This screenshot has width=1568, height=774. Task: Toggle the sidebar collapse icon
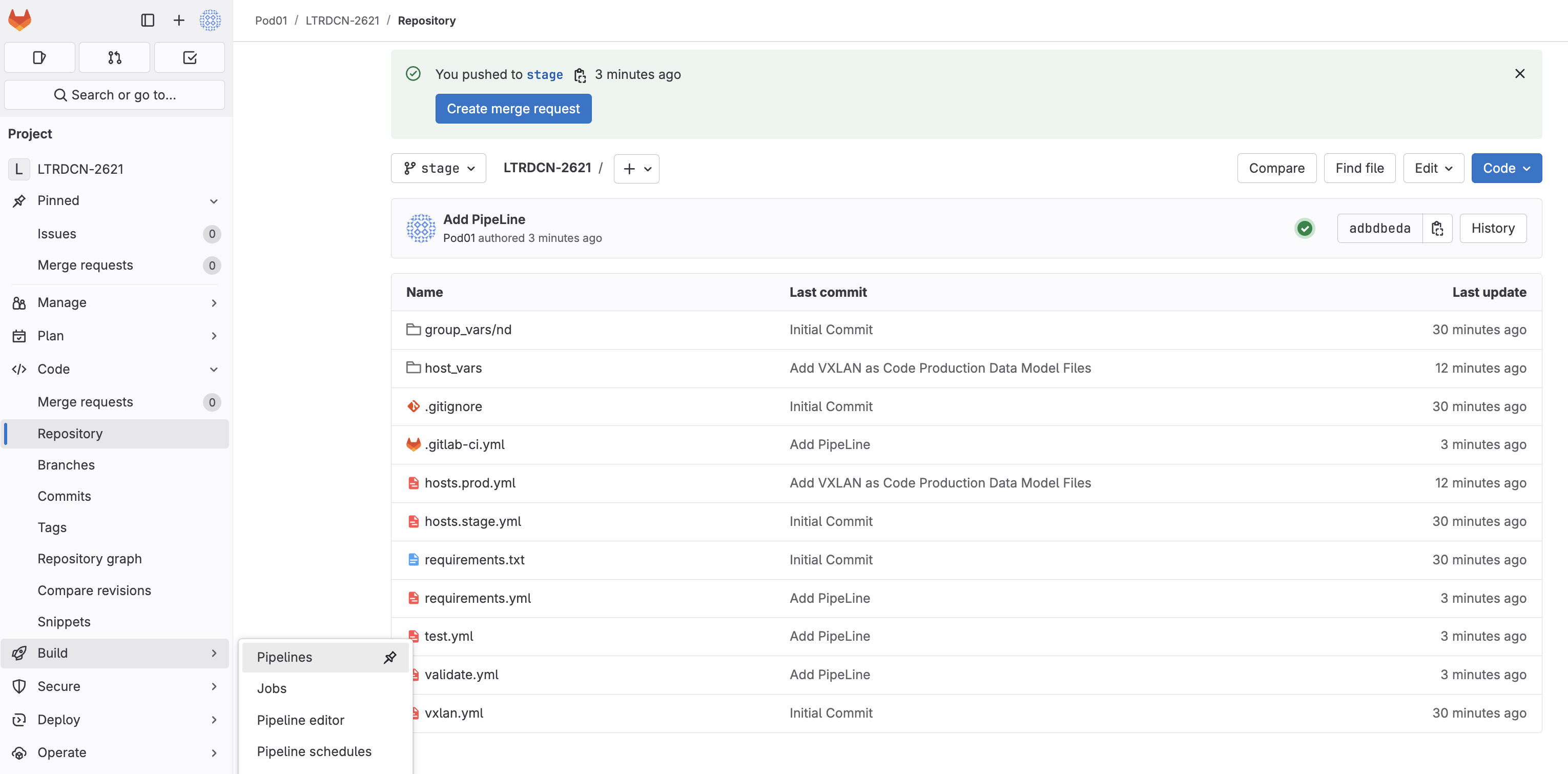(x=147, y=20)
